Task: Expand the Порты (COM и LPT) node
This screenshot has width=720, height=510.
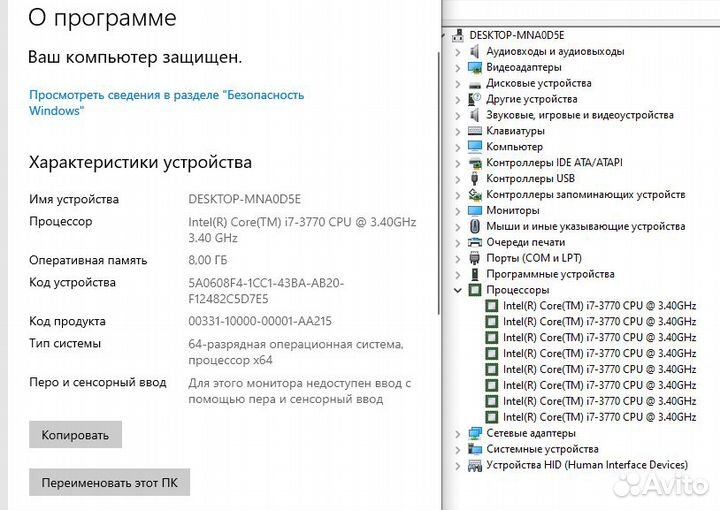Action: [457, 259]
